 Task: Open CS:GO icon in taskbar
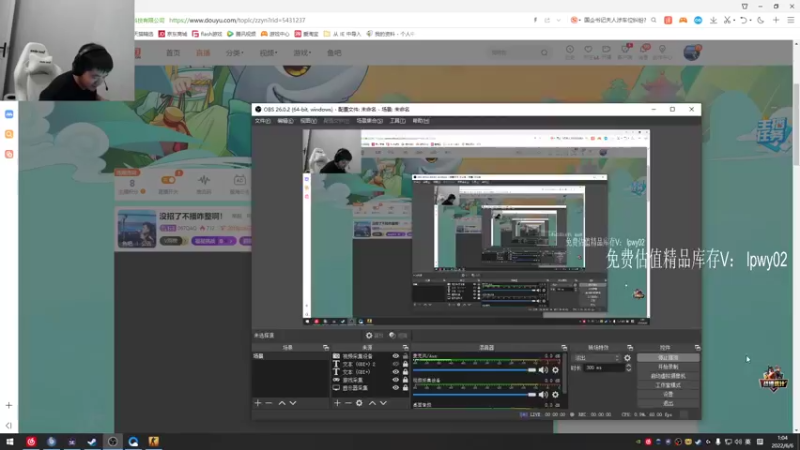(x=154, y=442)
